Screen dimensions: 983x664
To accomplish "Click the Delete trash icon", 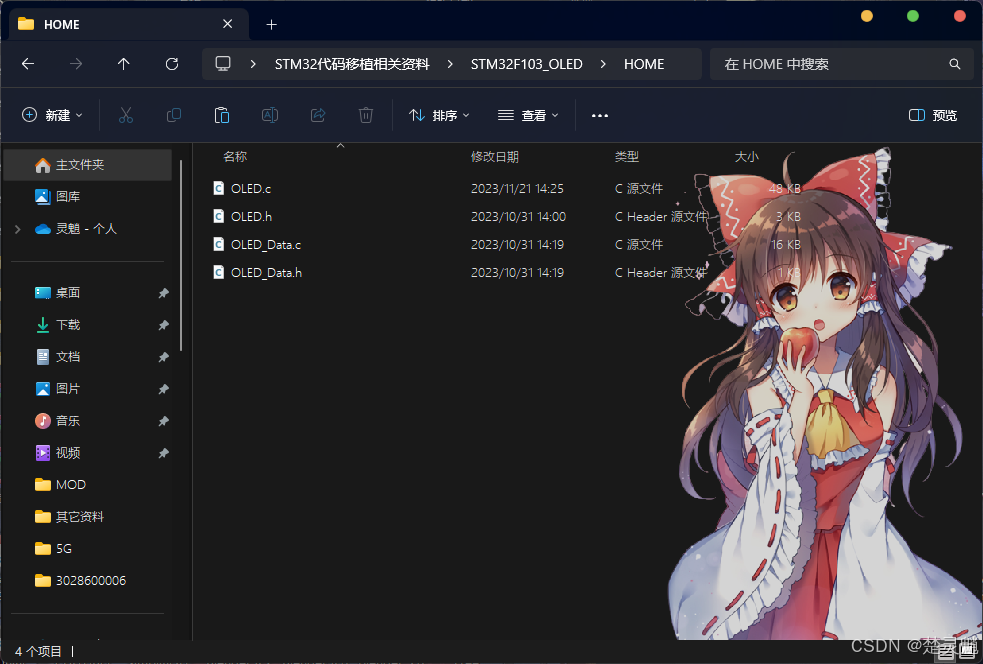I will (366, 115).
